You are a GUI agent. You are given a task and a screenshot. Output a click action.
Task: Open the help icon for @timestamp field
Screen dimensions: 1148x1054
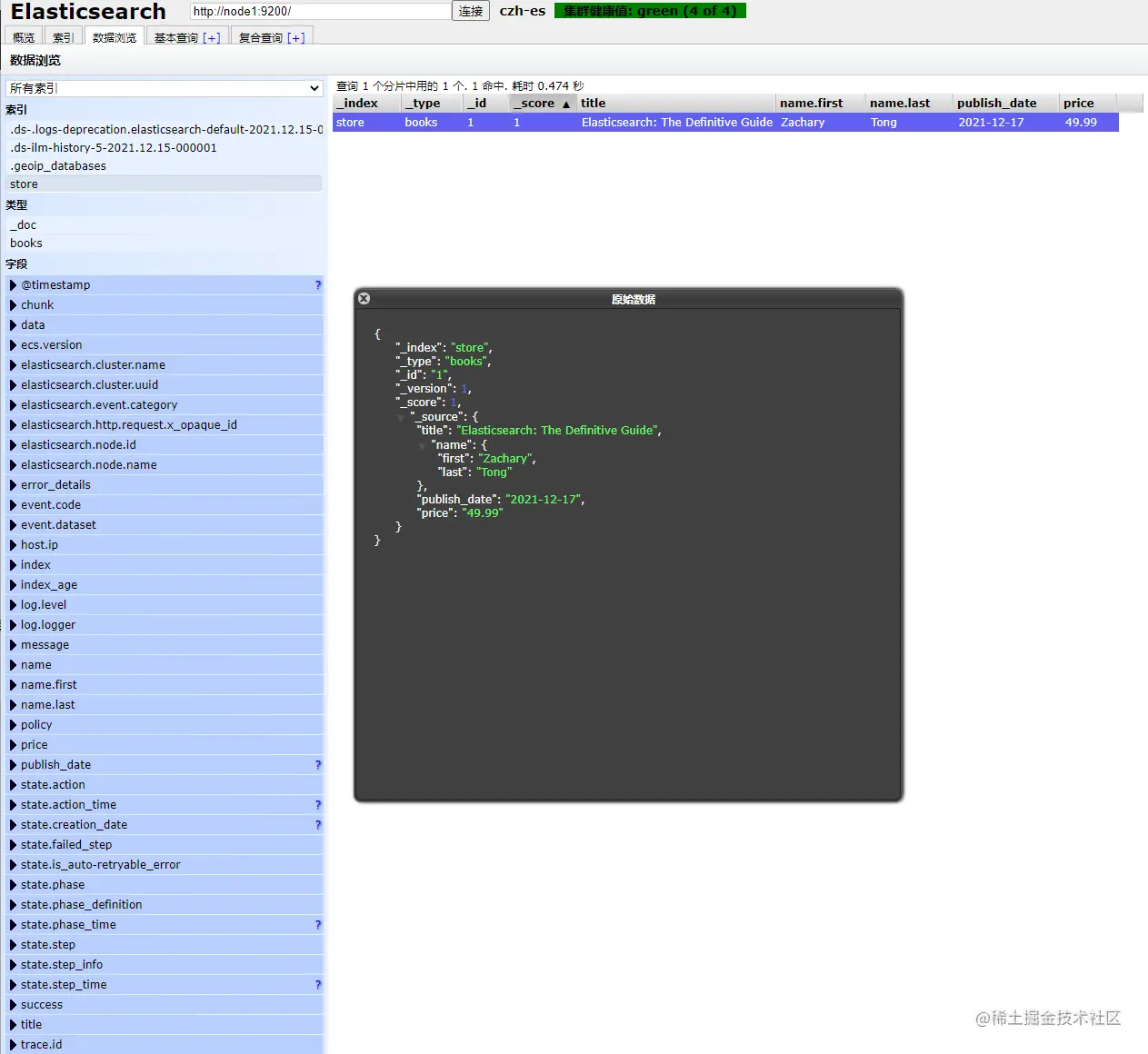pyautogui.click(x=318, y=285)
